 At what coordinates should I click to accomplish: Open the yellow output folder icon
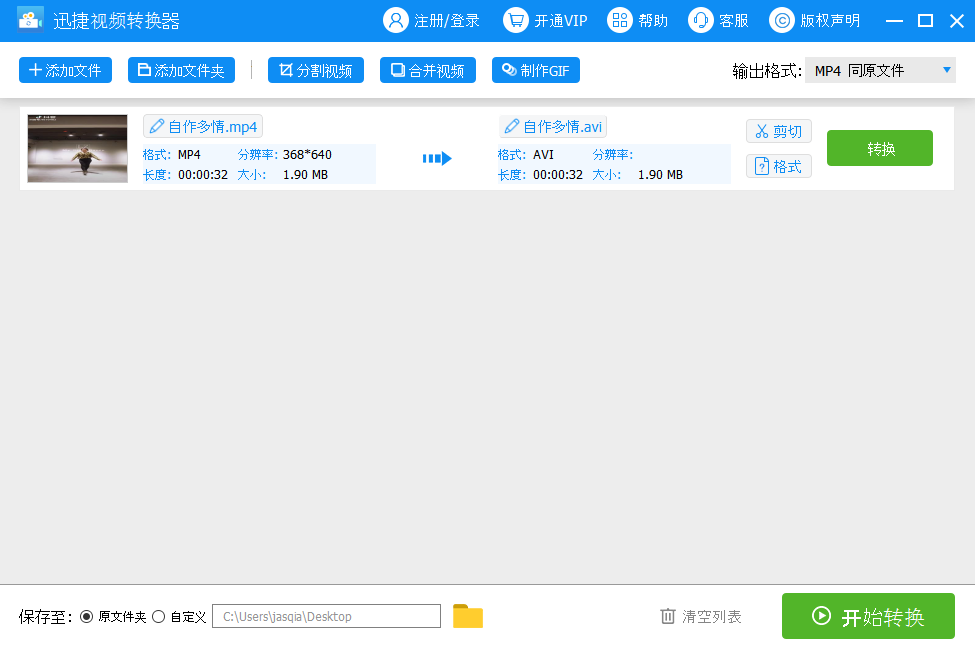(468, 616)
